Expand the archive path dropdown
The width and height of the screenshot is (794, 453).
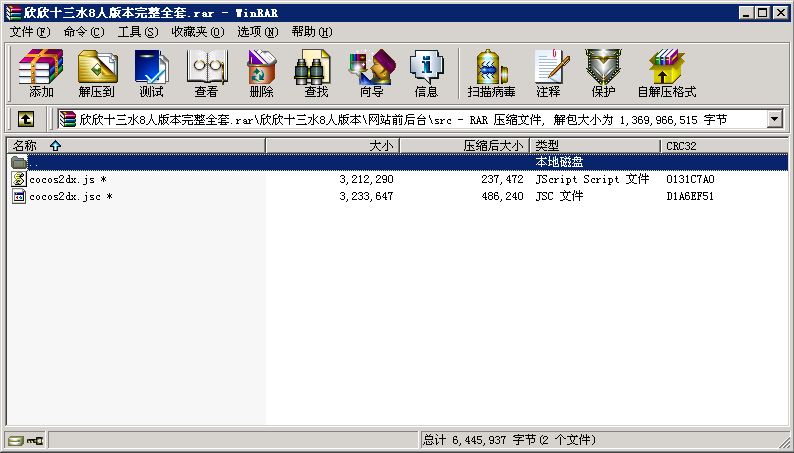coord(775,119)
